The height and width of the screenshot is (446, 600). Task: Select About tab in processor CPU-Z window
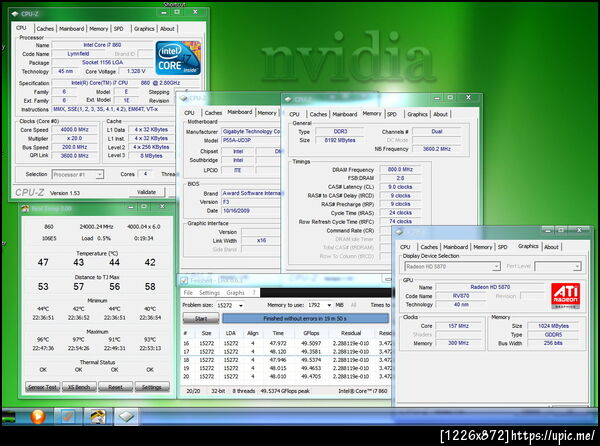pyautogui.click(x=167, y=29)
